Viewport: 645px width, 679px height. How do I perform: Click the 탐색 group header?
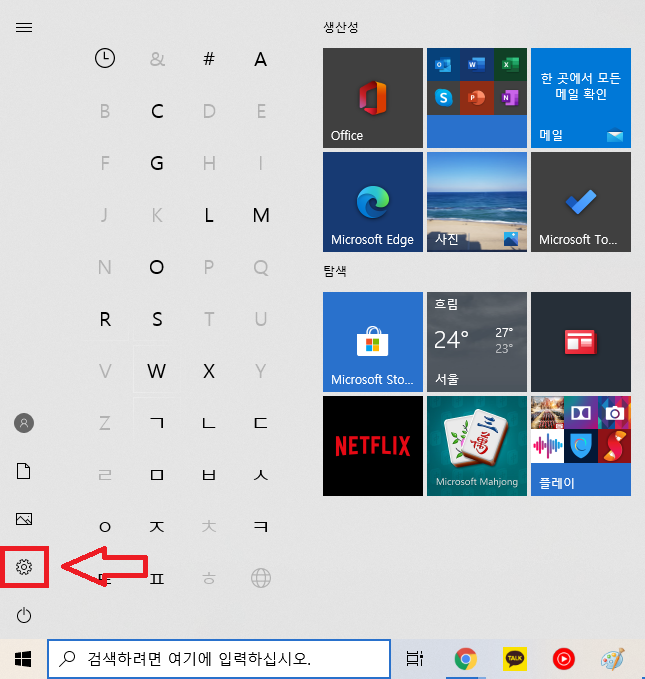[x=335, y=271]
